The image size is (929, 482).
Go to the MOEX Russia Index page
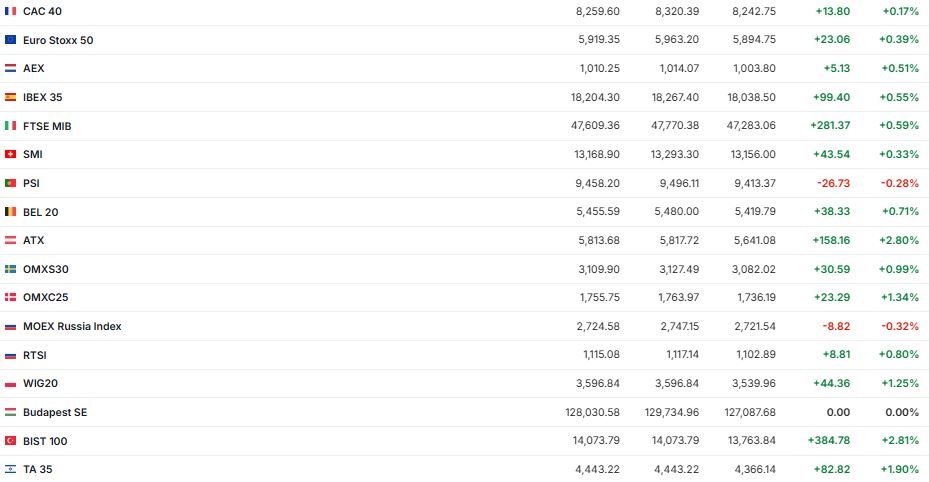(x=72, y=327)
